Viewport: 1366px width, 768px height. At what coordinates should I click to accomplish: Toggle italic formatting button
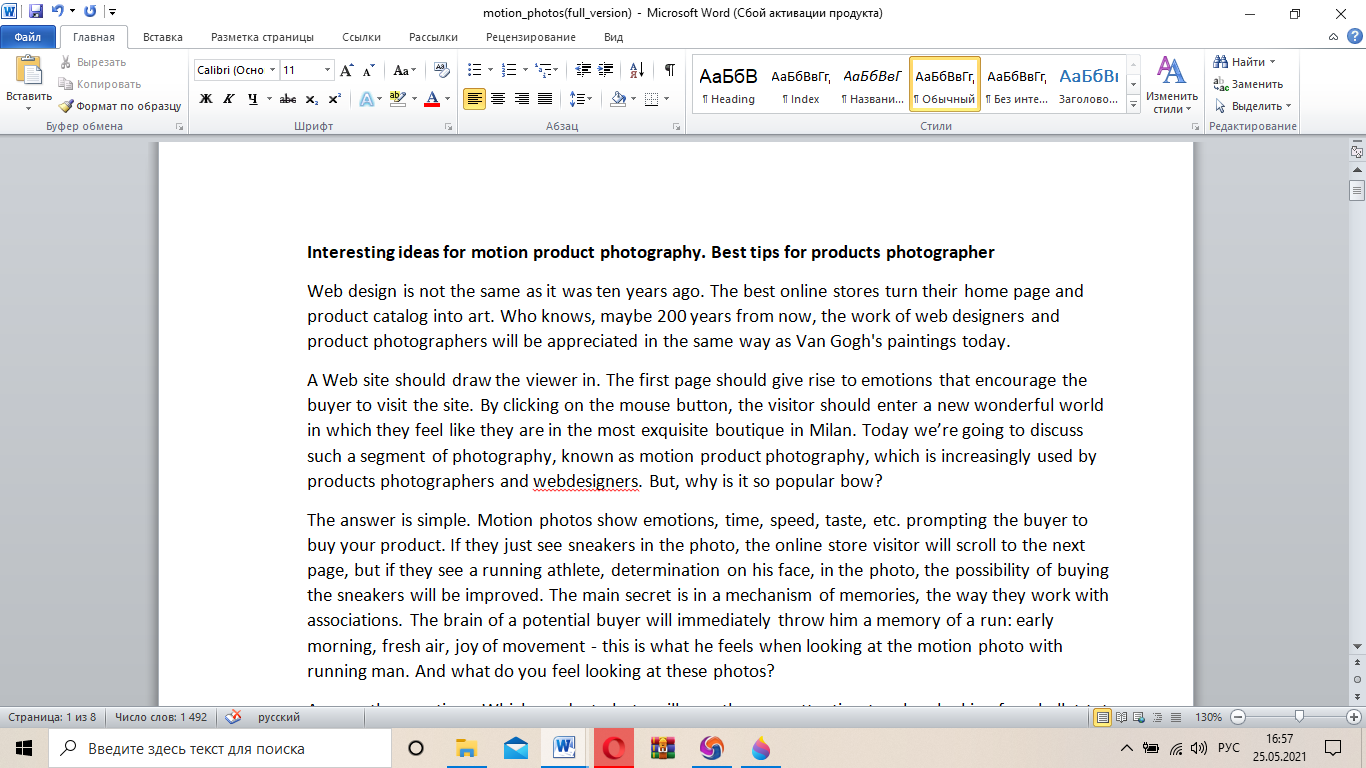tap(229, 99)
